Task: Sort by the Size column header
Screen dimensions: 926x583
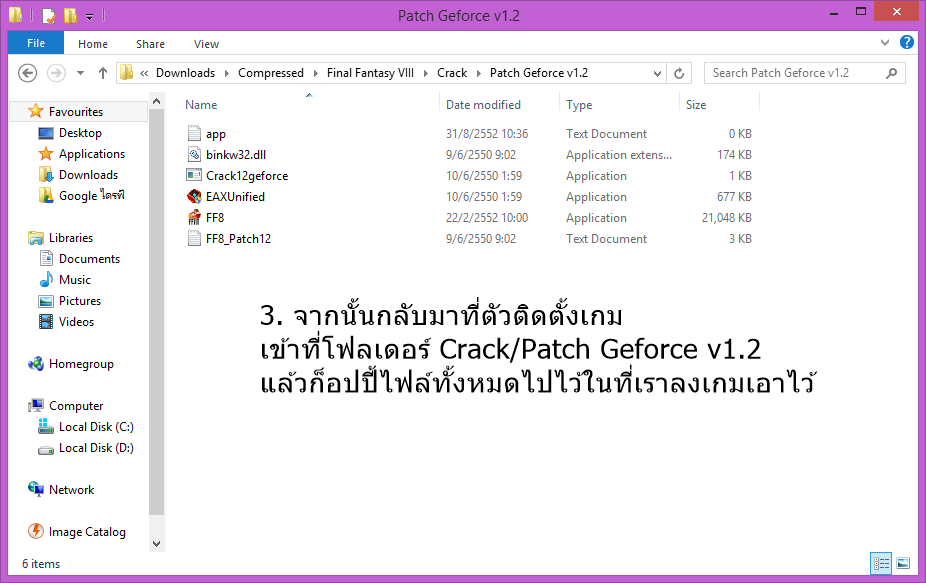Action: (x=696, y=105)
